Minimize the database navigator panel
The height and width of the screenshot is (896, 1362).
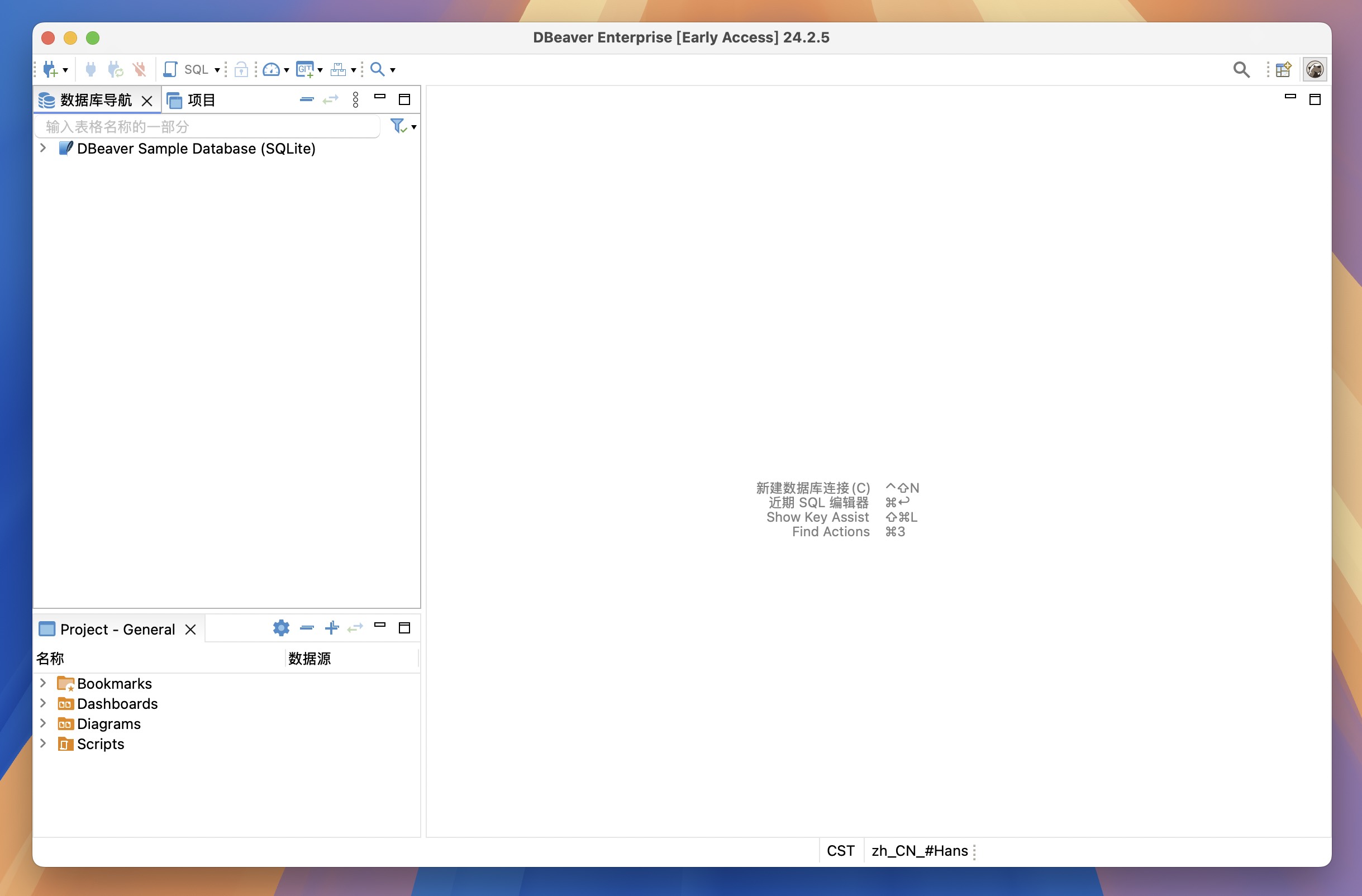(x=380, y=97)
